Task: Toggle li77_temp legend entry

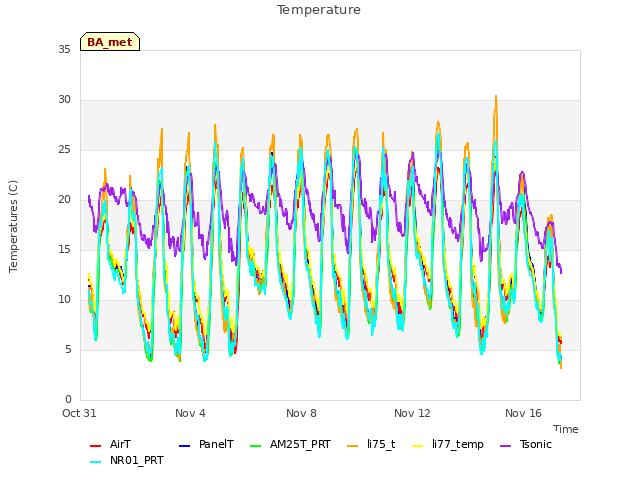Action: click(x=448, y=444)
